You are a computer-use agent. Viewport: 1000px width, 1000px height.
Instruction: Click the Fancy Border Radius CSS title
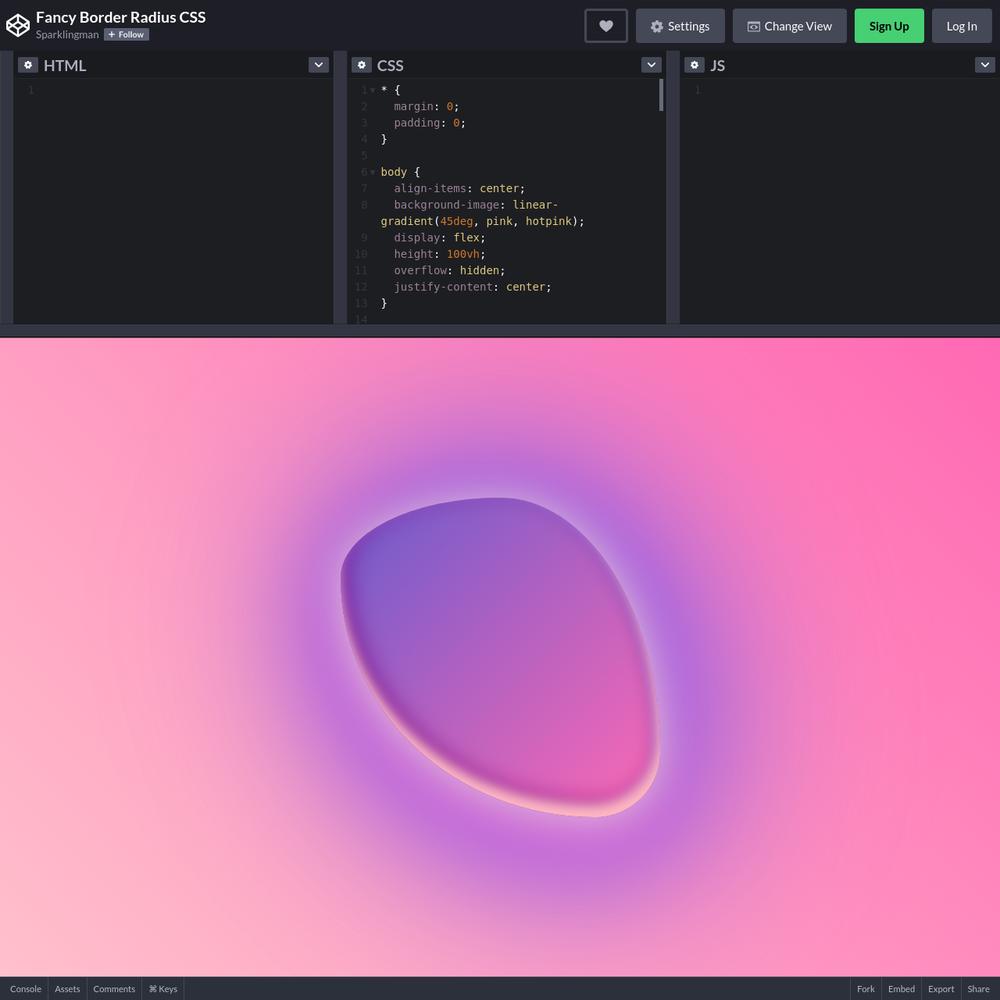tap(121, 17)
